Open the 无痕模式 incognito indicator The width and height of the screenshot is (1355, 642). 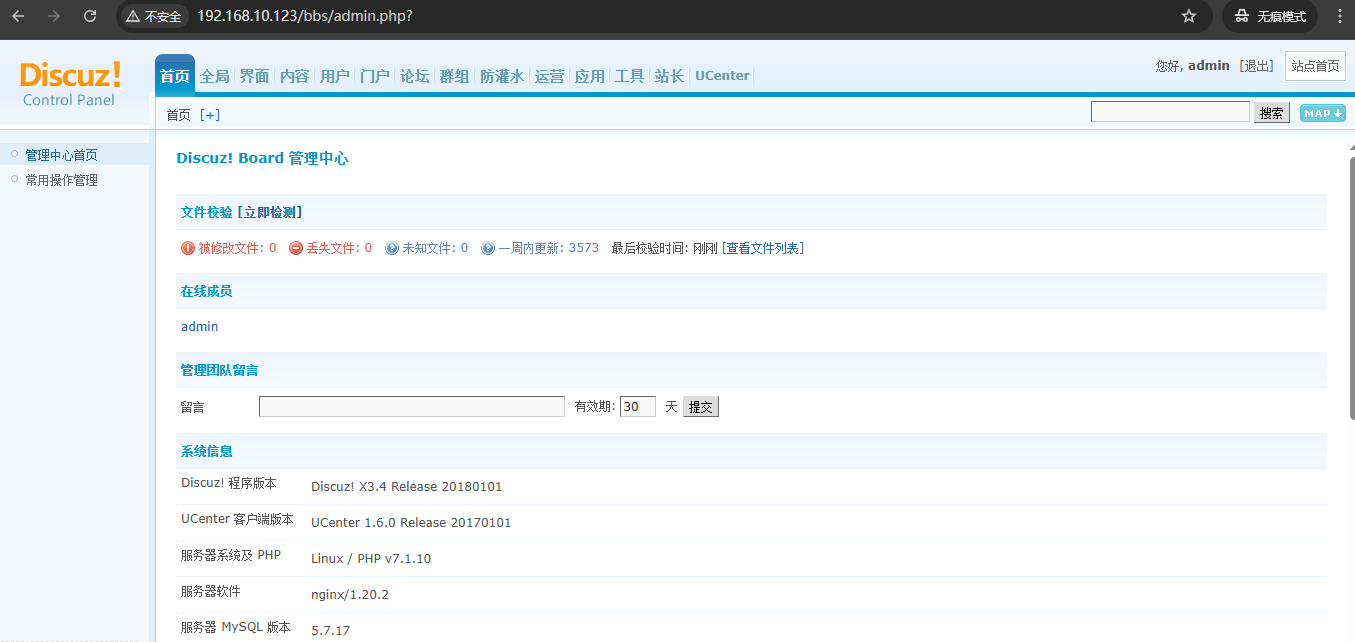(1271, 16)
